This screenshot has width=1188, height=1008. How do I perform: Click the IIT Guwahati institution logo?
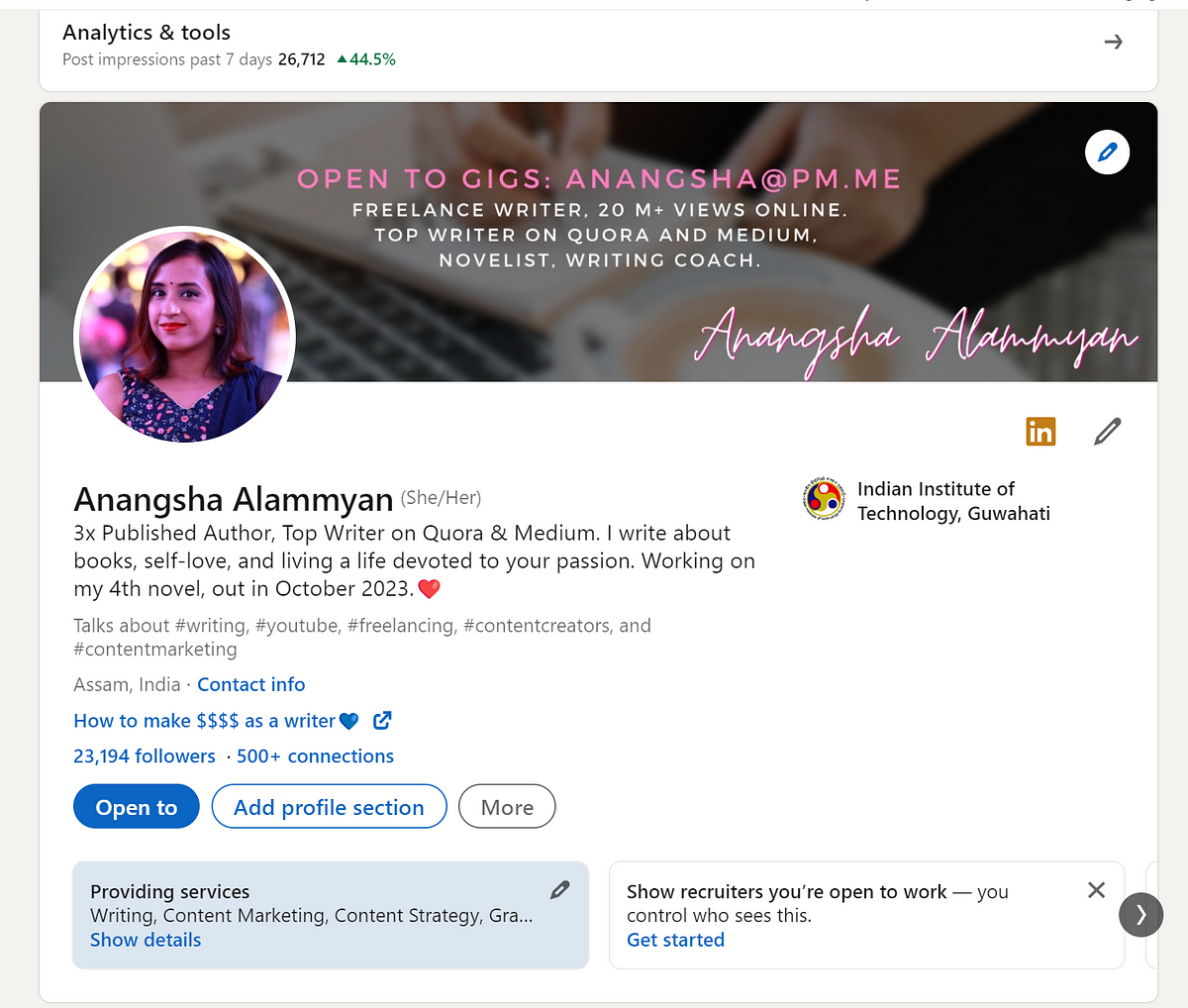pos(824,500)
